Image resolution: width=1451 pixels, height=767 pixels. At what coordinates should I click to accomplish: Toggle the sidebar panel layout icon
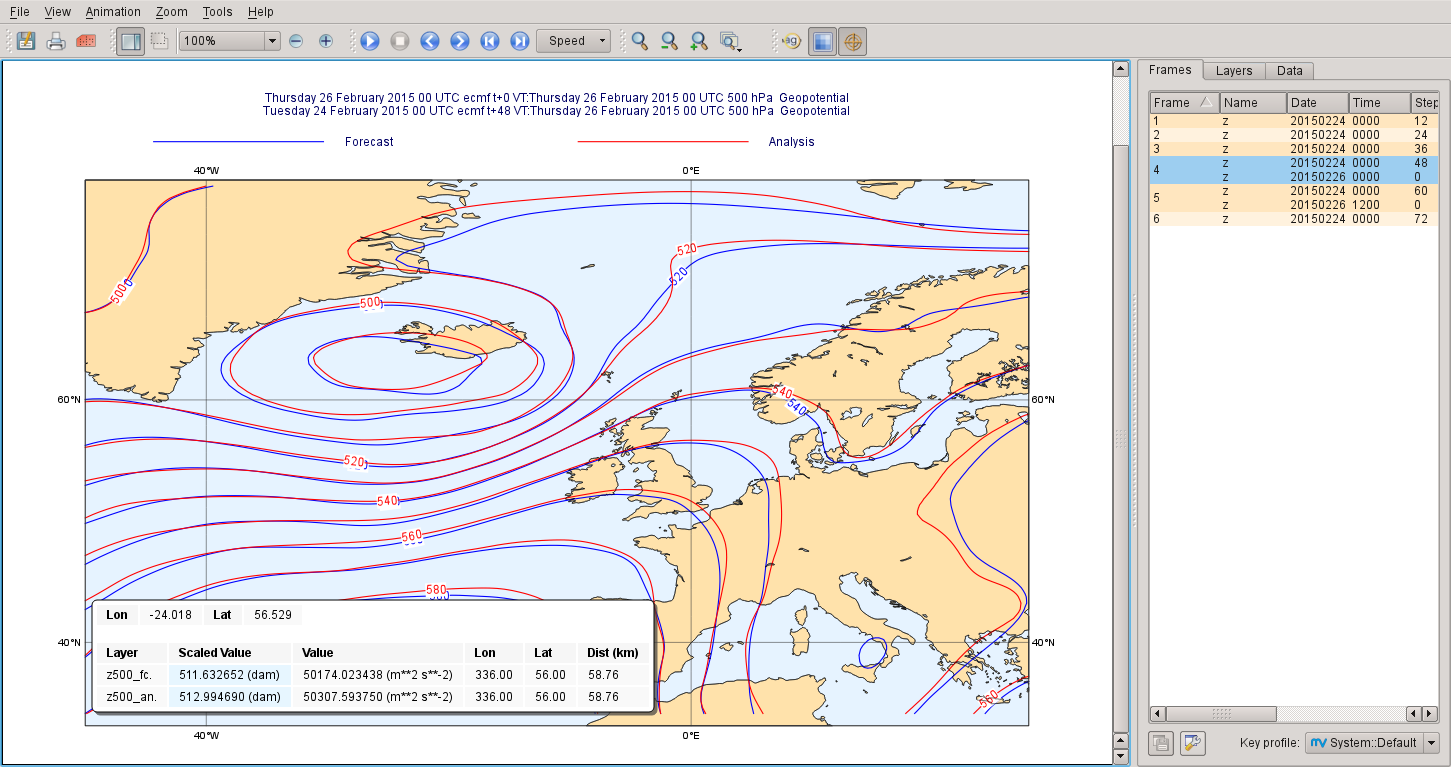coord(130,41)
